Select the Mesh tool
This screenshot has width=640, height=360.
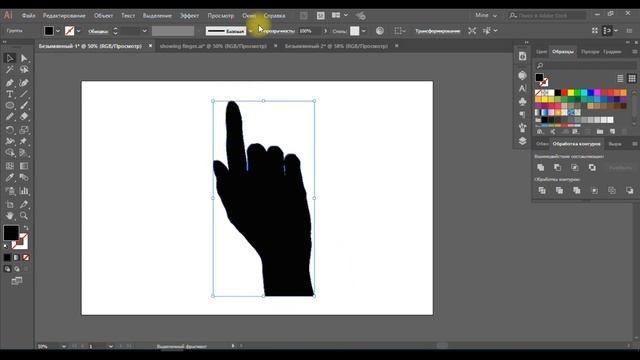(10, 166)
